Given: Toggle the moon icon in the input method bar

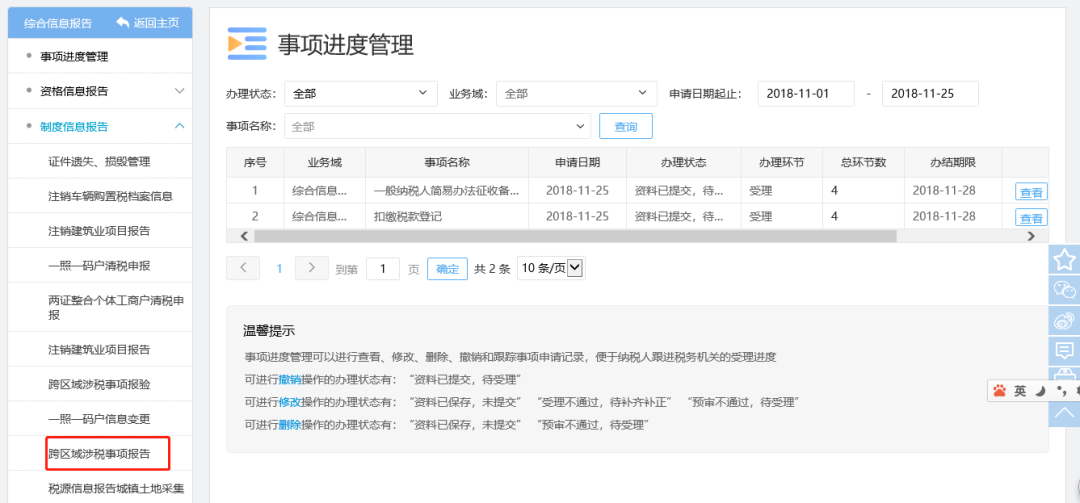Looking at the screenshot, I should click(1042, 391).
